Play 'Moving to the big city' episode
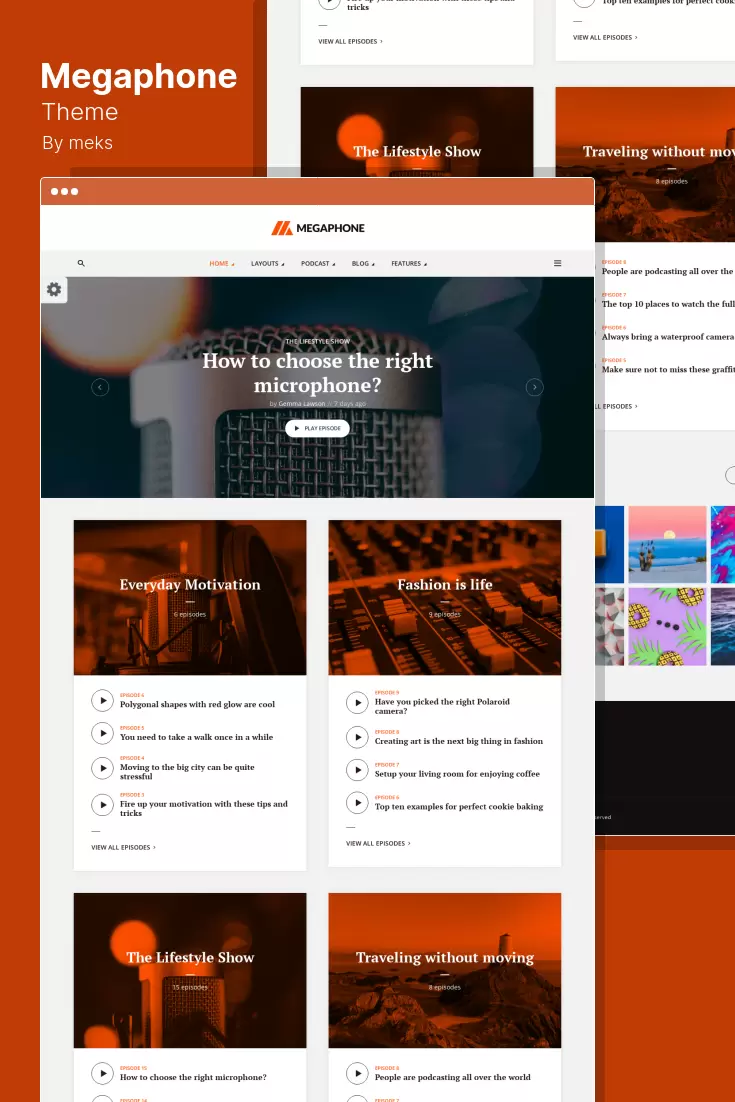The image size is (735, 1102). pos(103,768)
